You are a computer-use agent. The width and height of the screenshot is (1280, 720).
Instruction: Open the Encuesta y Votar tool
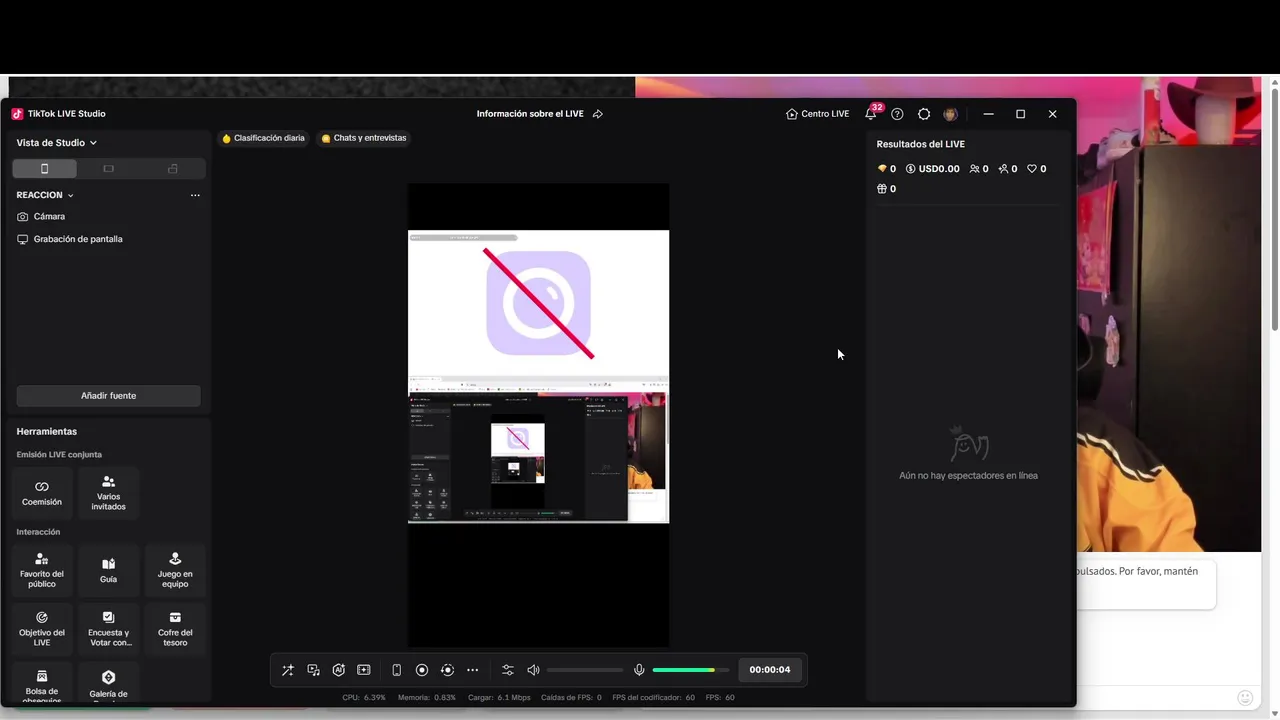pyautogui.click(x=108, y=629)
